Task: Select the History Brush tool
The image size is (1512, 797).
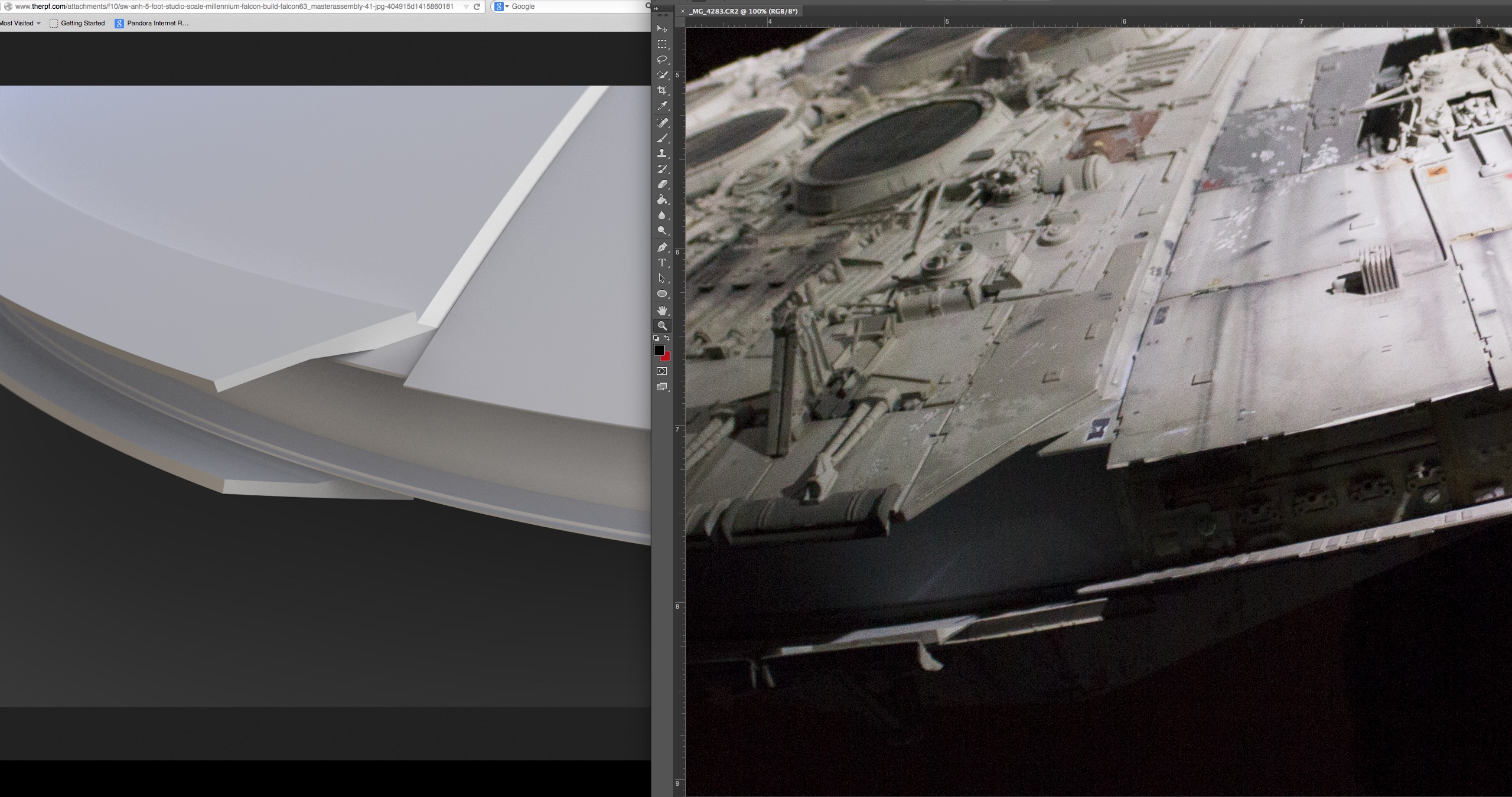Action: click(662, 169)
